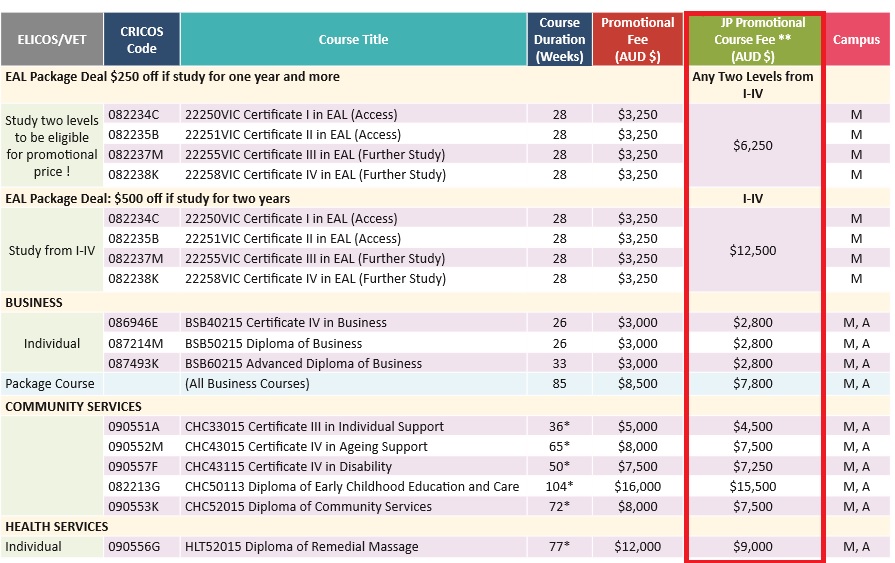Click 'HLT52015 Diploma of Remedial Massage'
This screenshot has height=563, width=895.
[301, 546]
